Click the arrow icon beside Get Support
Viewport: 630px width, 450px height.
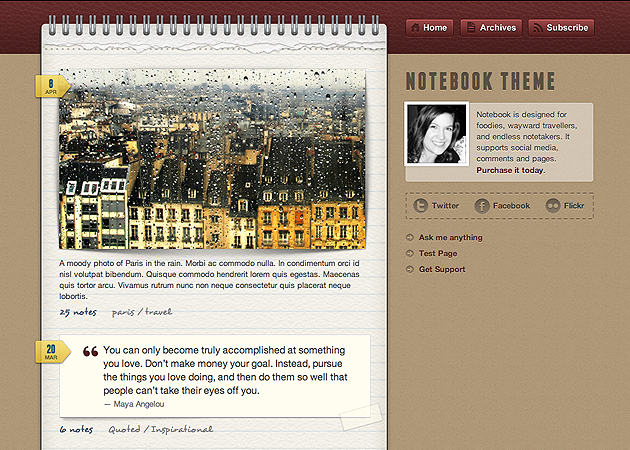click(x=410, y=270)
